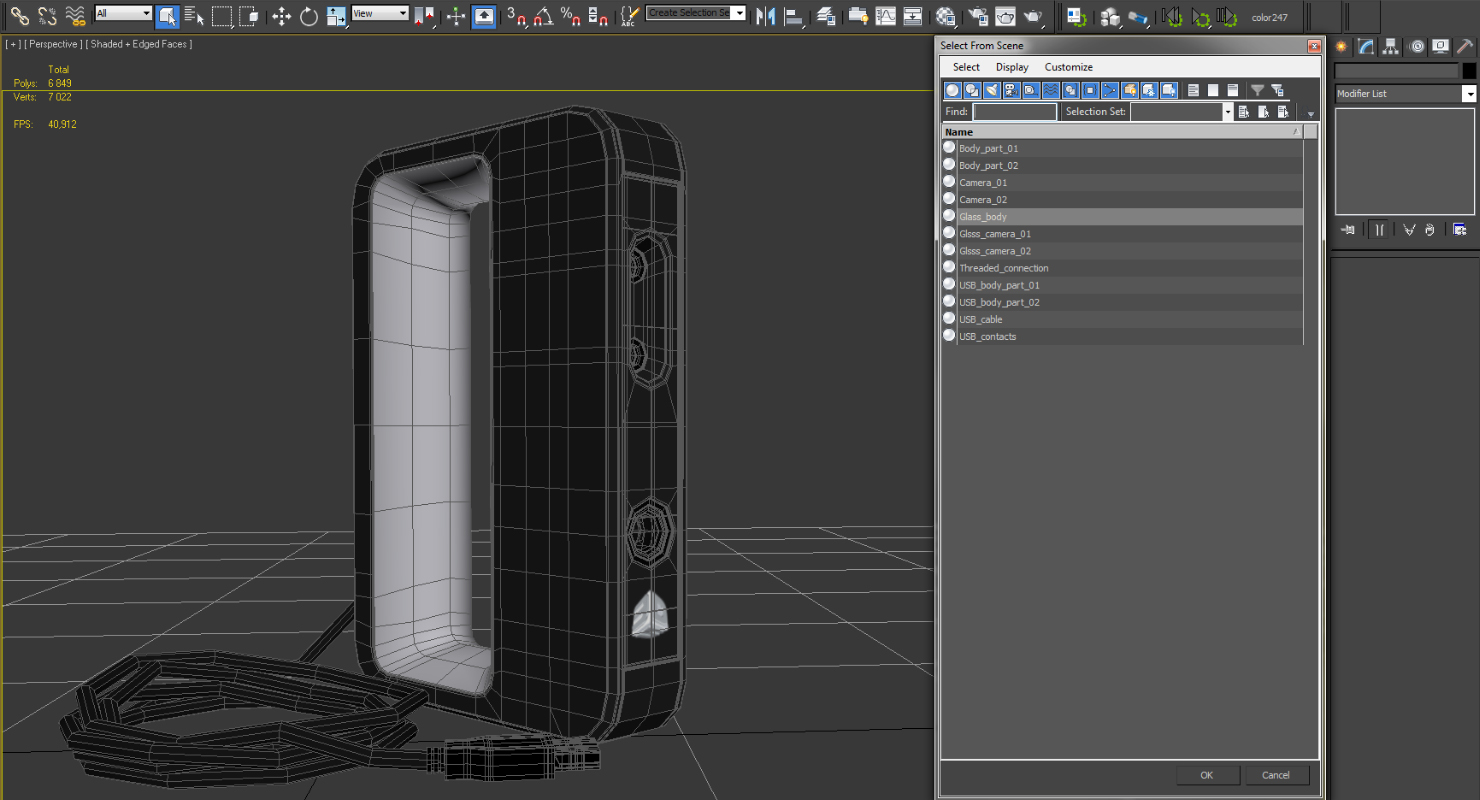Activate the Select Object tool
This screenshot has width=1480, height=800.
pos(167,16)
